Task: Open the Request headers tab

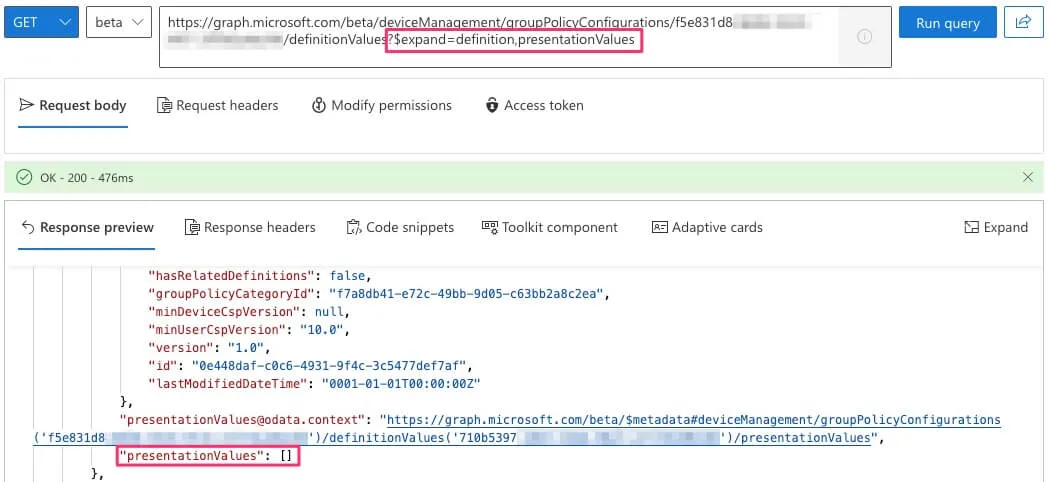Action: 218,105
